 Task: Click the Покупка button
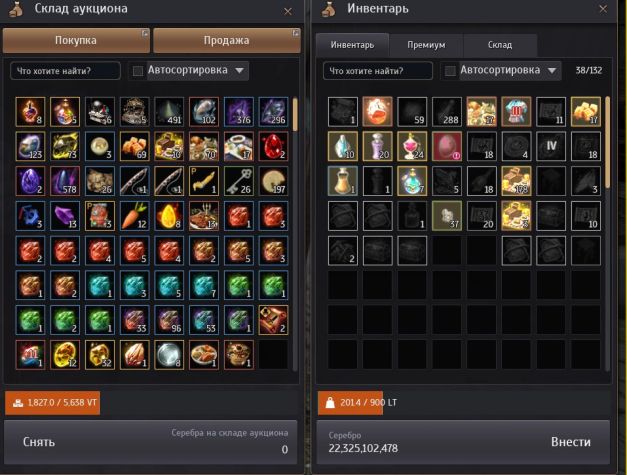[76, 40]
